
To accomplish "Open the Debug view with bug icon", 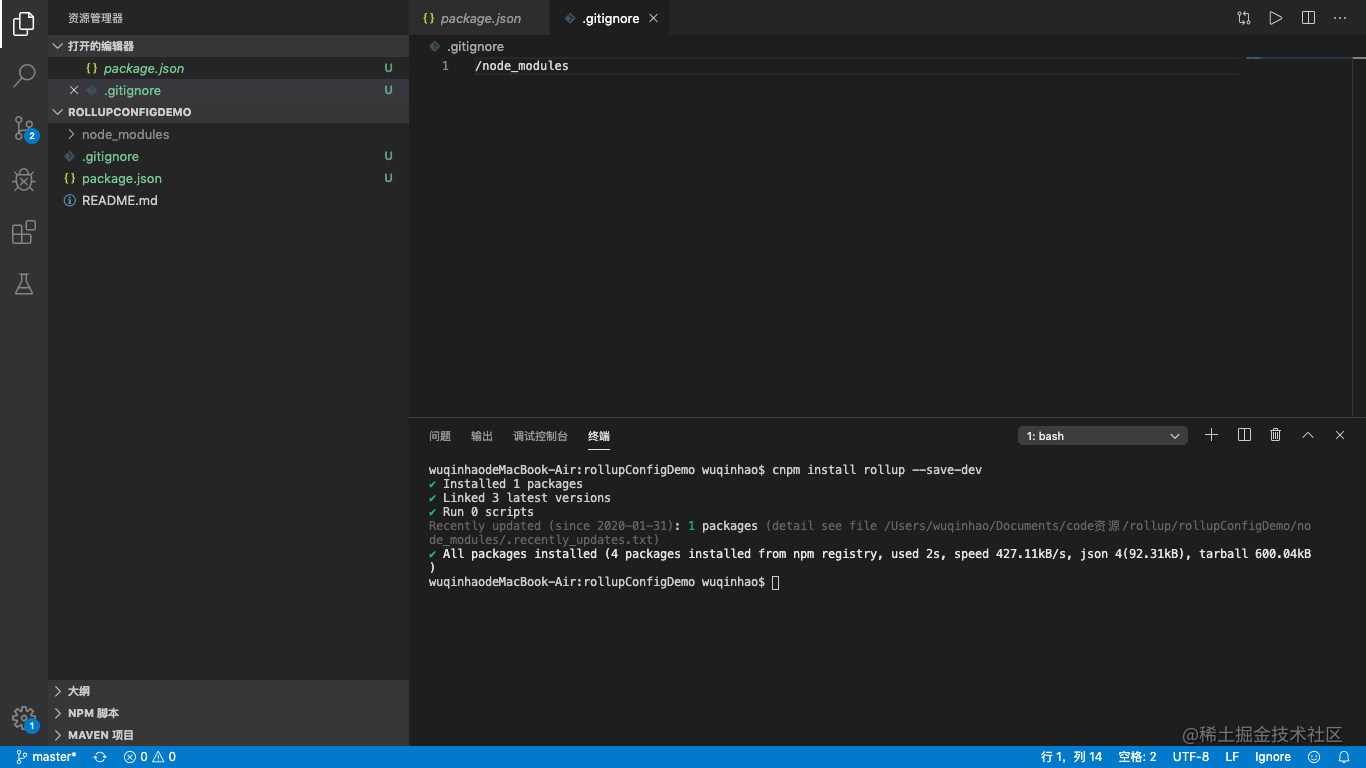I will click(x=24, y=180).
